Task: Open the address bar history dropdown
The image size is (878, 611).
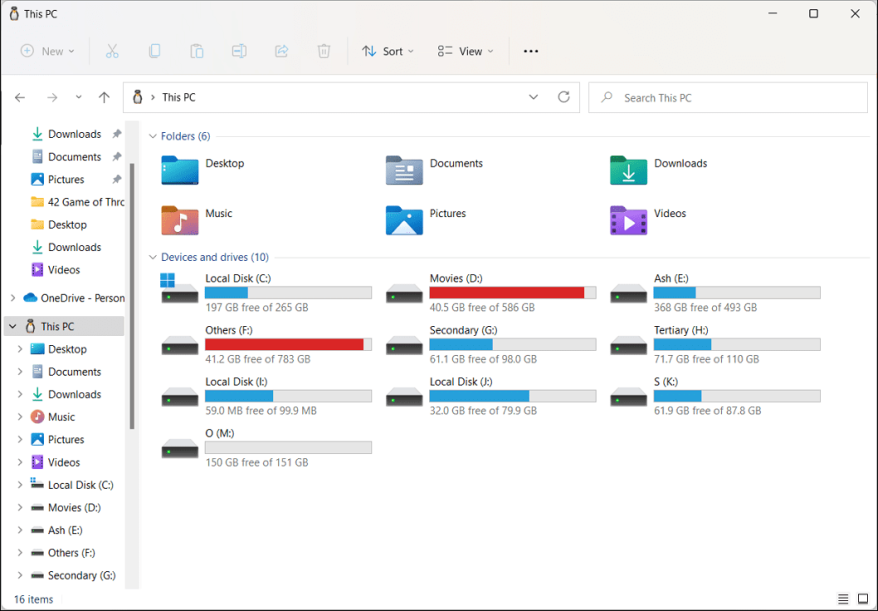Action: tap(534, 98)
